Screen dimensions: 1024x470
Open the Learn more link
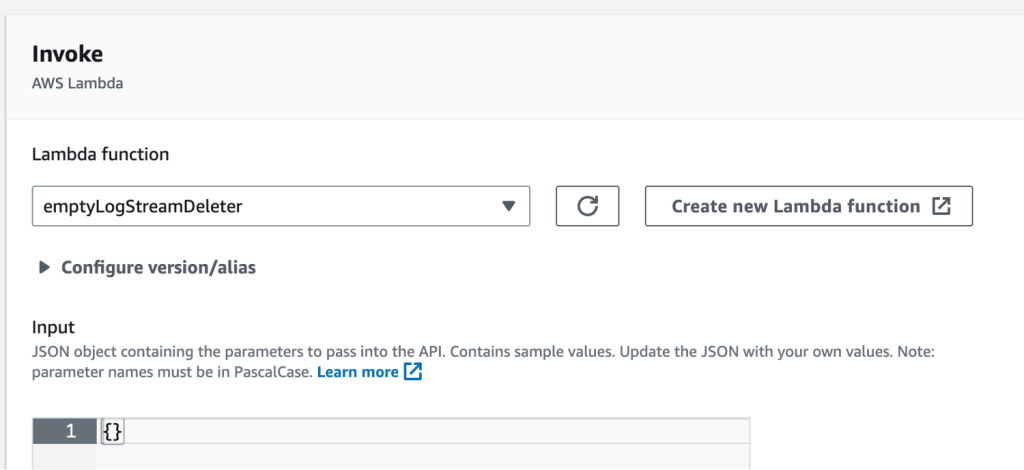[x=357, y=372]
